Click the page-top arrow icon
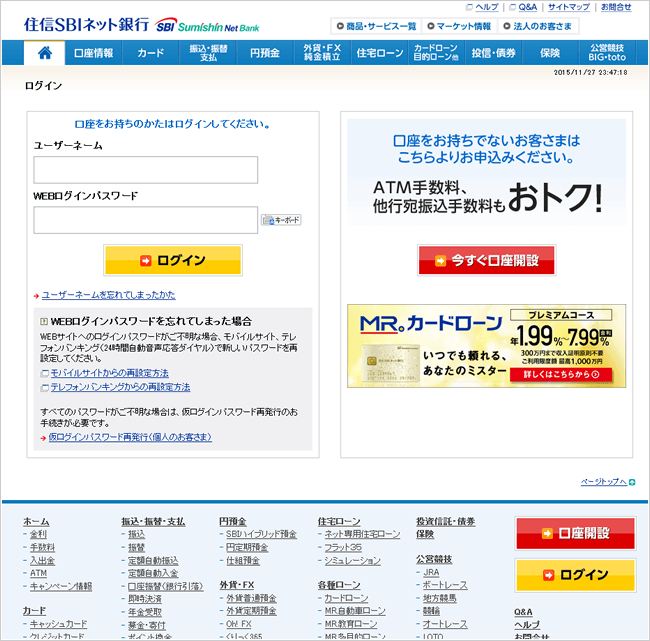Viewport: 650px width, 641px height. [x=632, y=482]
